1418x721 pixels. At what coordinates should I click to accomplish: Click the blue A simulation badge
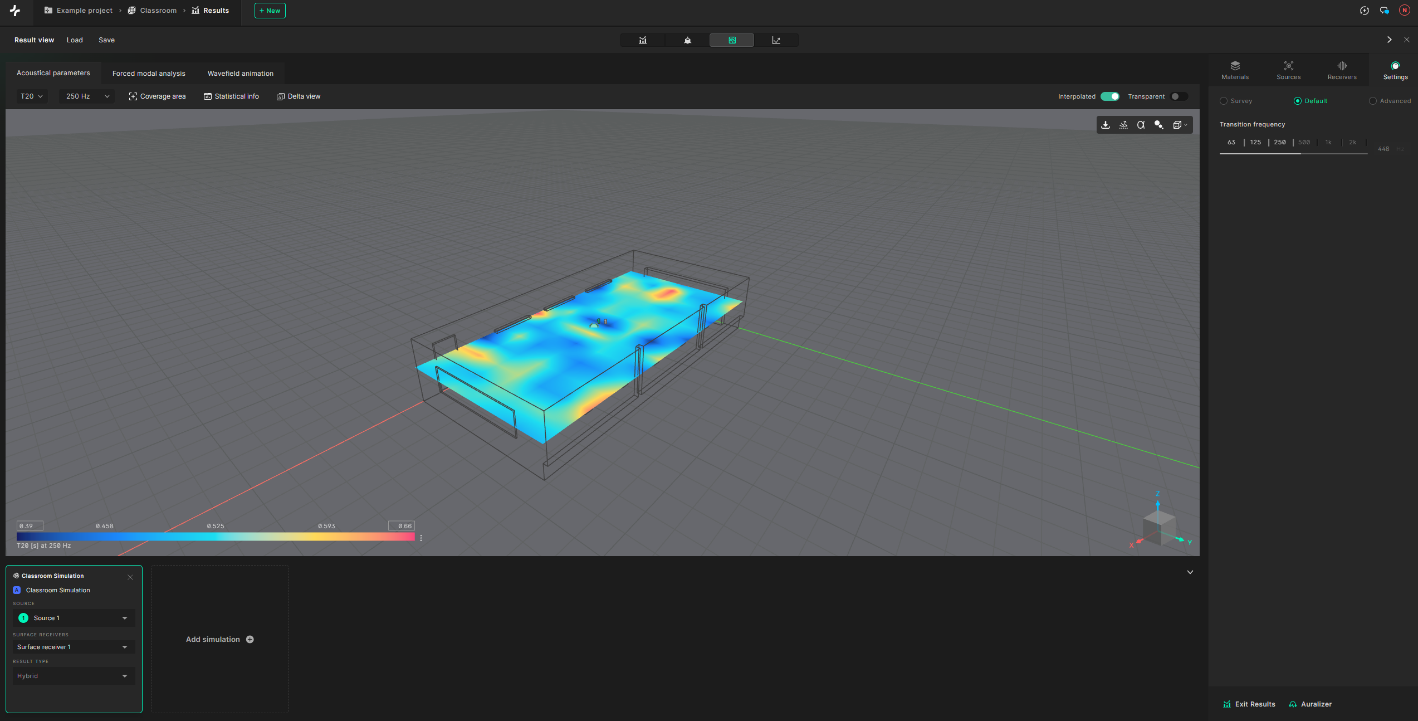[17, 590]
